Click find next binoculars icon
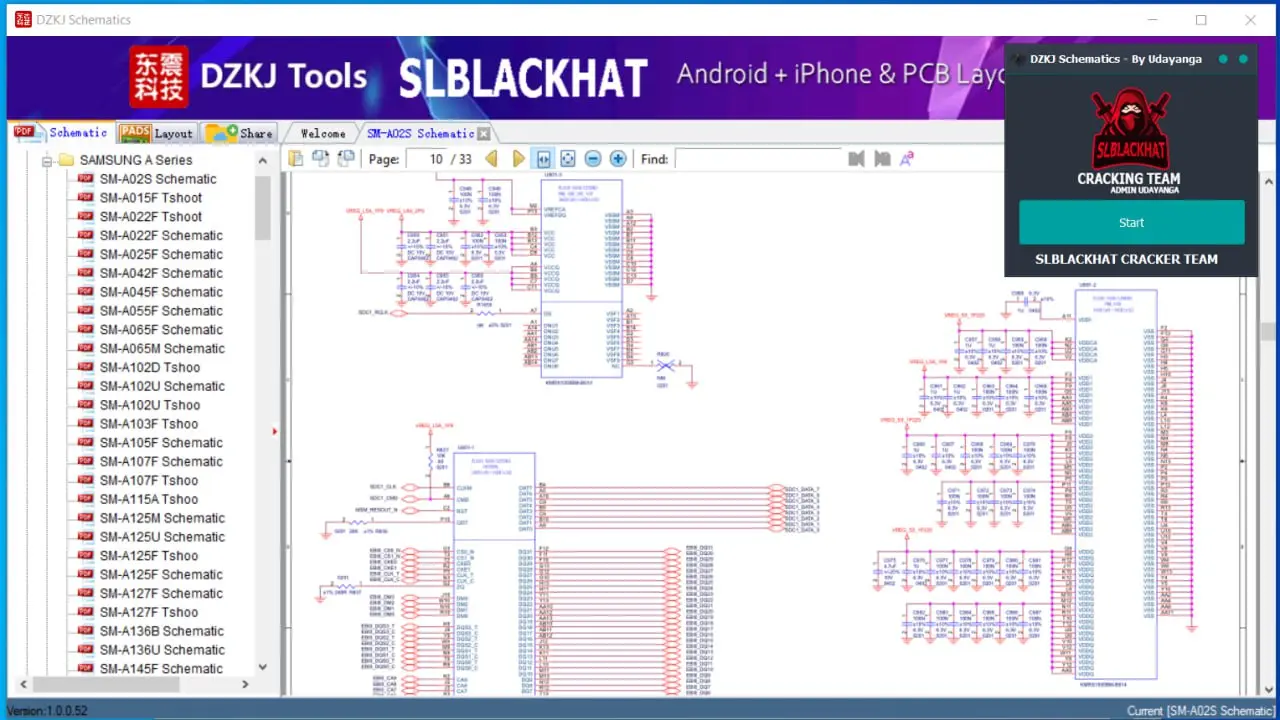 click(882, 158)
